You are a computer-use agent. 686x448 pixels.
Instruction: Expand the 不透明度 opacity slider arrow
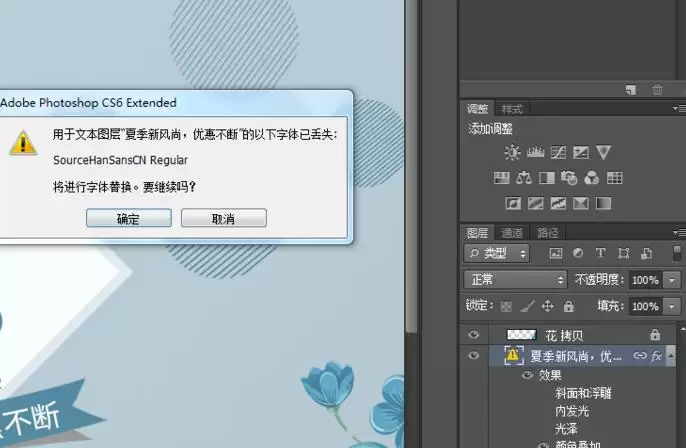672,280
